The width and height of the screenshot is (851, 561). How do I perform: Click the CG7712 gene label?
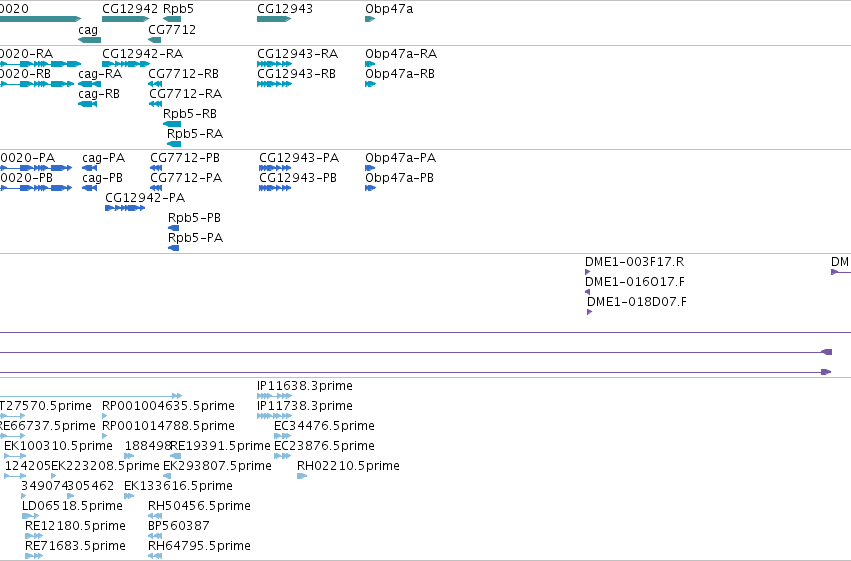(x=172, y=30)
